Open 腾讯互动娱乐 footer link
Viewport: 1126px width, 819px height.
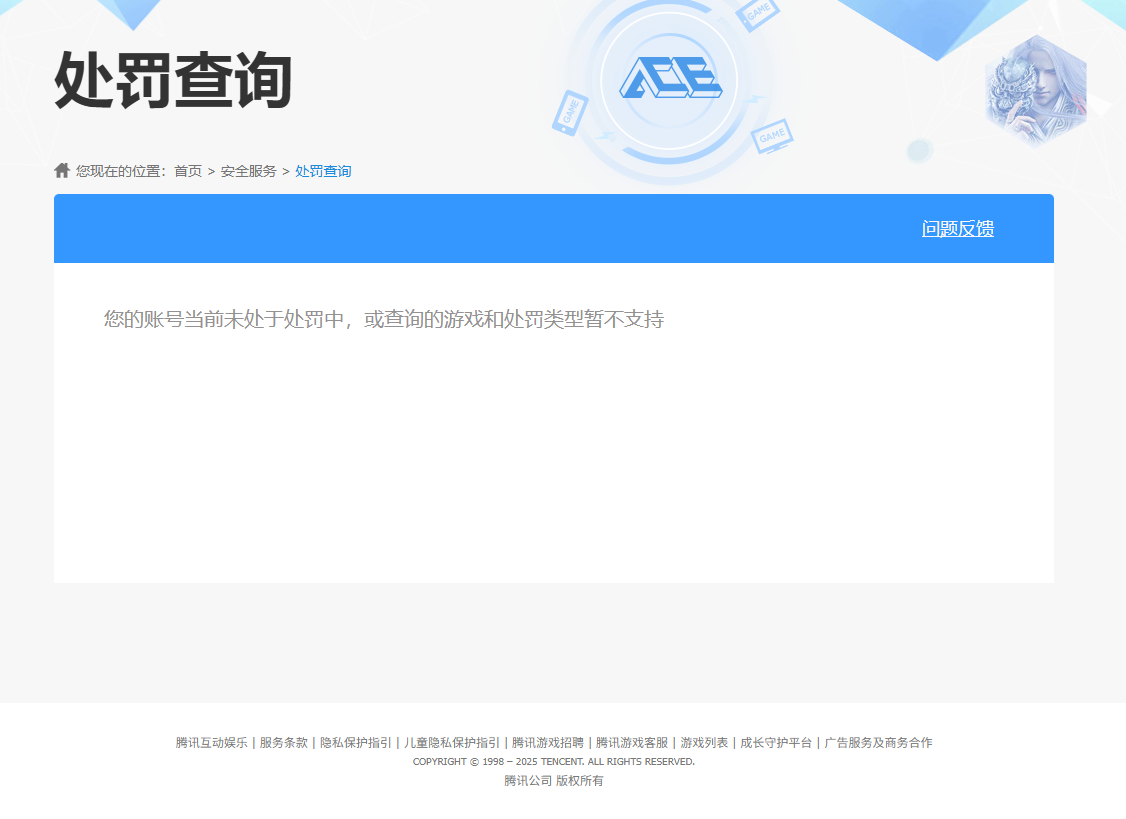click(211, 743)
